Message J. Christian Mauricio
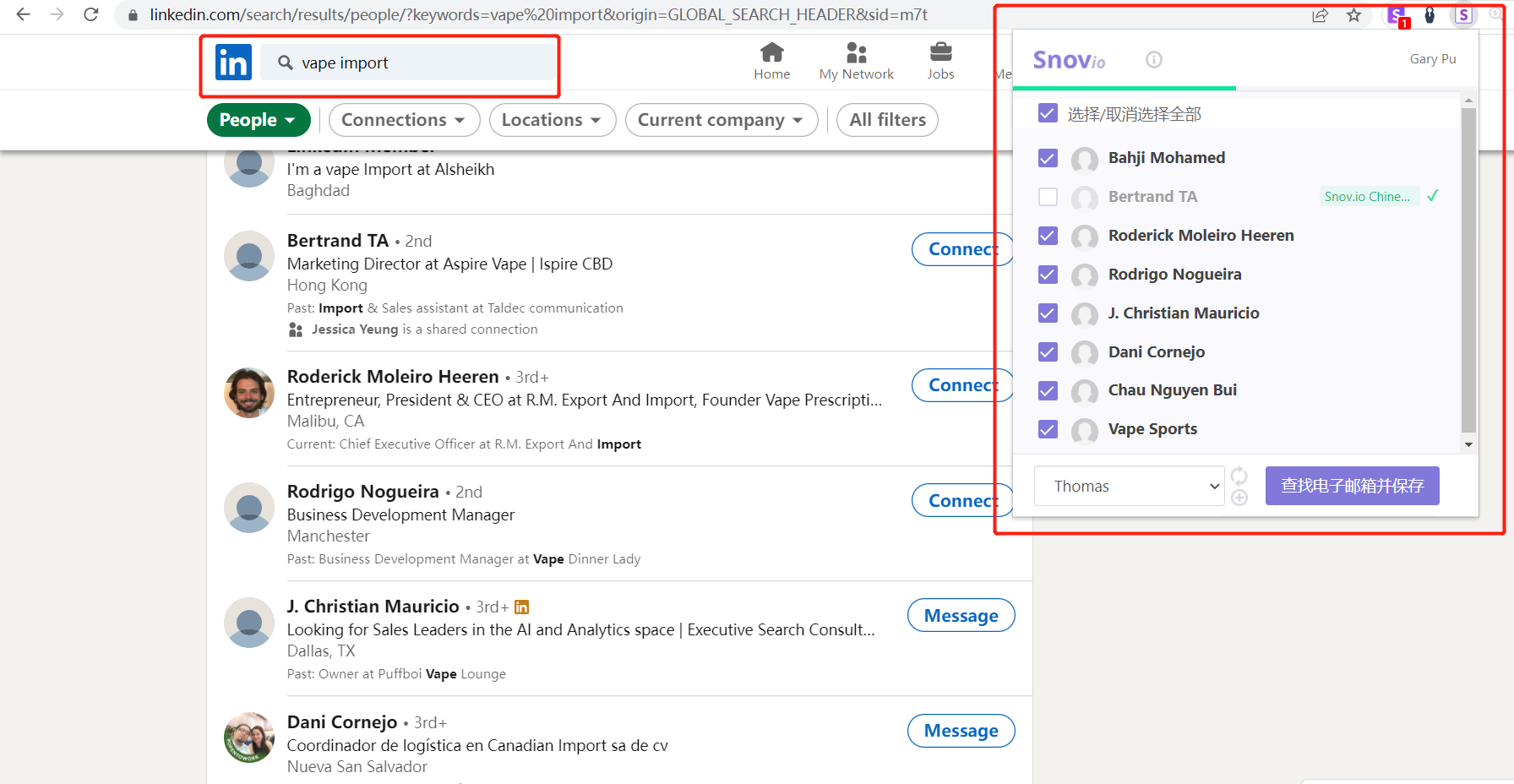 (961, 615)
